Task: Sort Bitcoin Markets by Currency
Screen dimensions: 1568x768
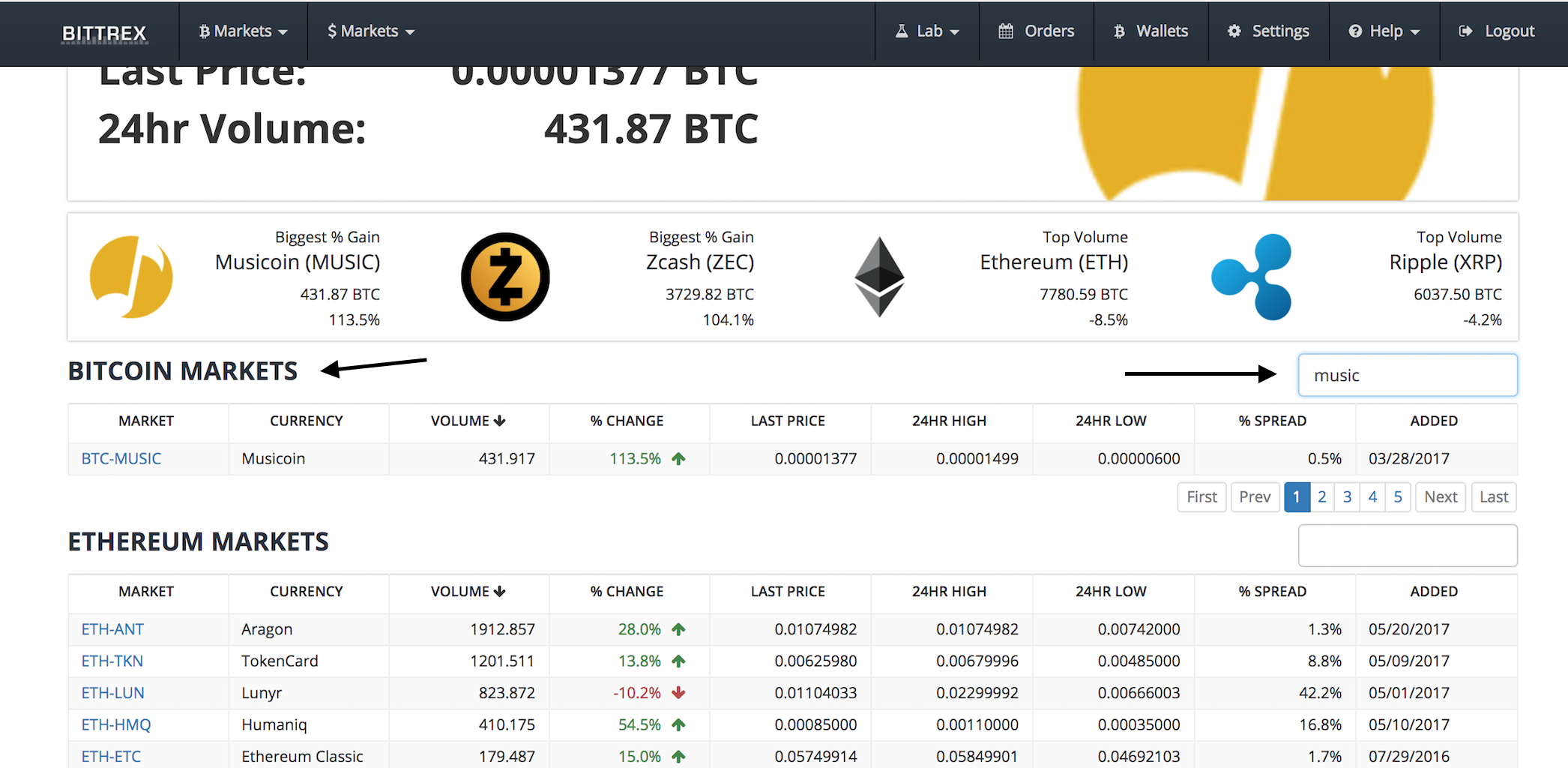Action: tap(307, 421)
